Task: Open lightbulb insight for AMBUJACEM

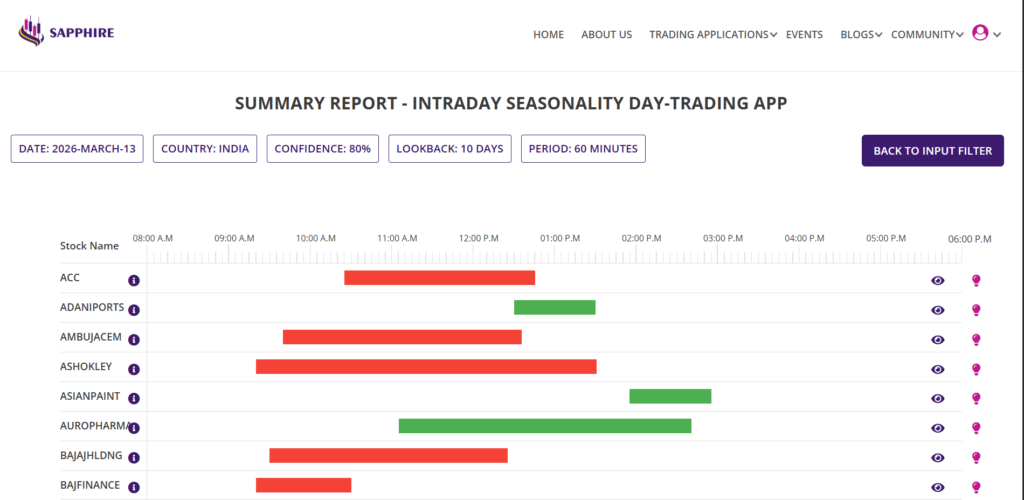Action: point(976,340)
